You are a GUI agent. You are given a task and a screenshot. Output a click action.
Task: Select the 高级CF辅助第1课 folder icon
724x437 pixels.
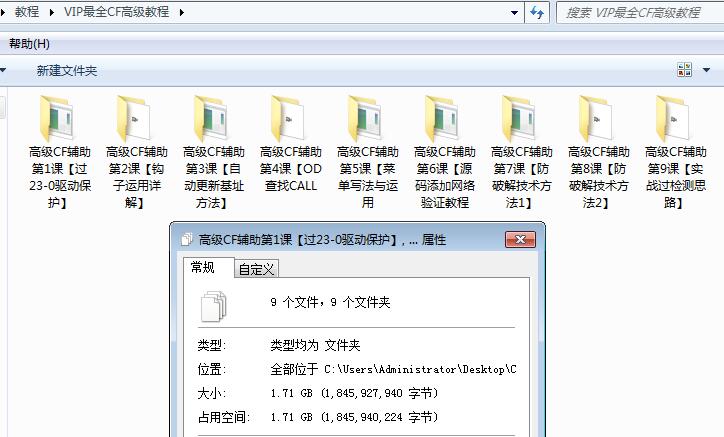coord(57,119)
